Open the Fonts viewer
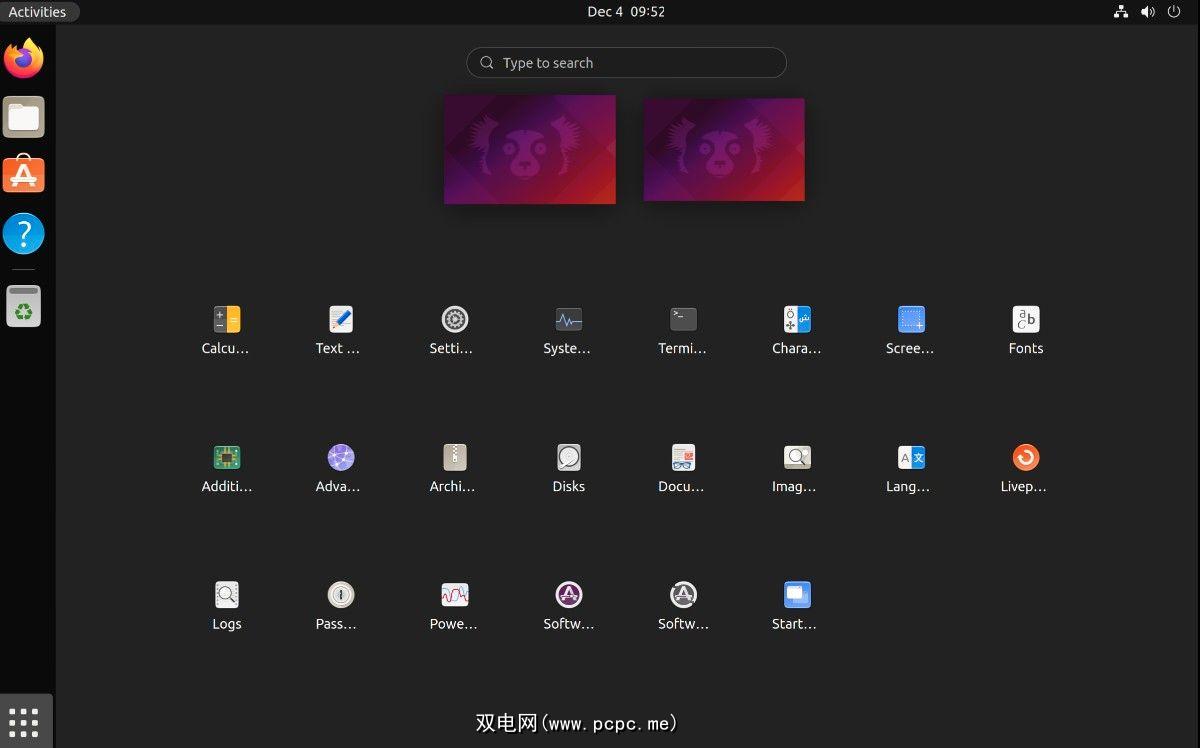1200x748 pixels. click(x=1026, y=320)
